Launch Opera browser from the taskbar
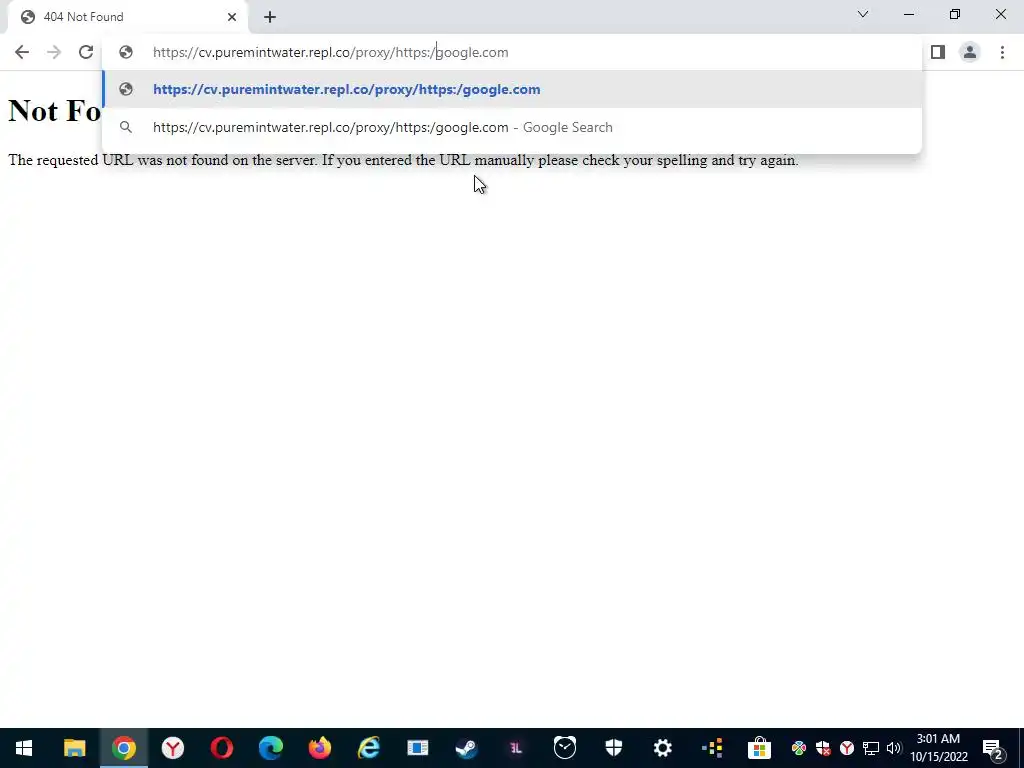Viewport: 1024px width, 768px height. pyautogui.click(x=222, y=748)
